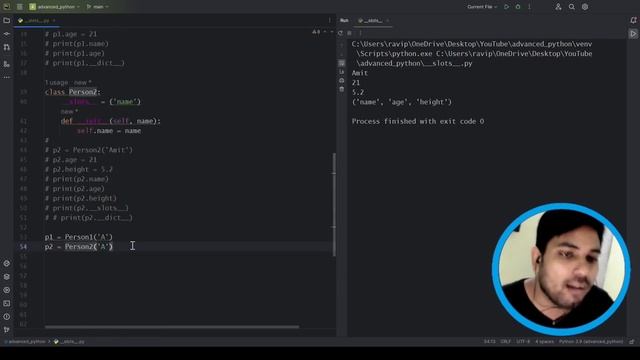Go to previous stack frame arrow
The height and width of the screenshot is (360, 640).
pos(342,45)
